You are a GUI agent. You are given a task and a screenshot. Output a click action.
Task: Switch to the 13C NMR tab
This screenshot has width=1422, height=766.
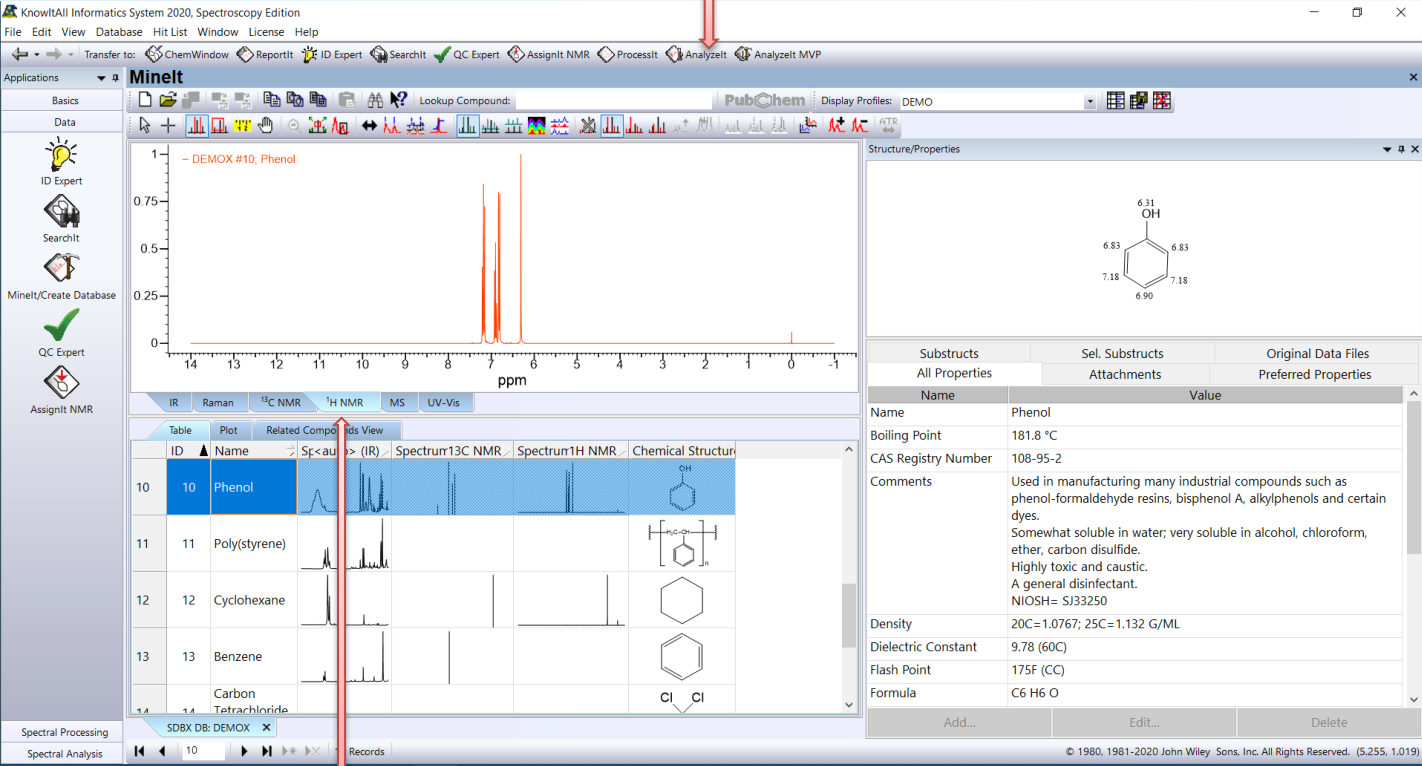click(281, 402)
